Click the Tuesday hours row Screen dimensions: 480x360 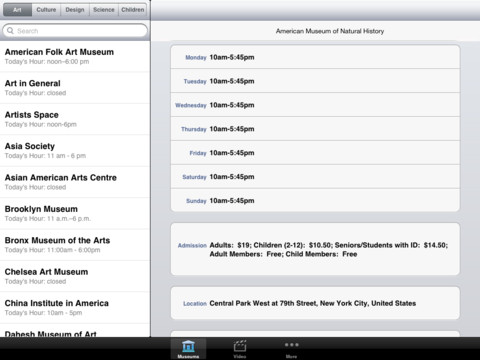point(315,81)
